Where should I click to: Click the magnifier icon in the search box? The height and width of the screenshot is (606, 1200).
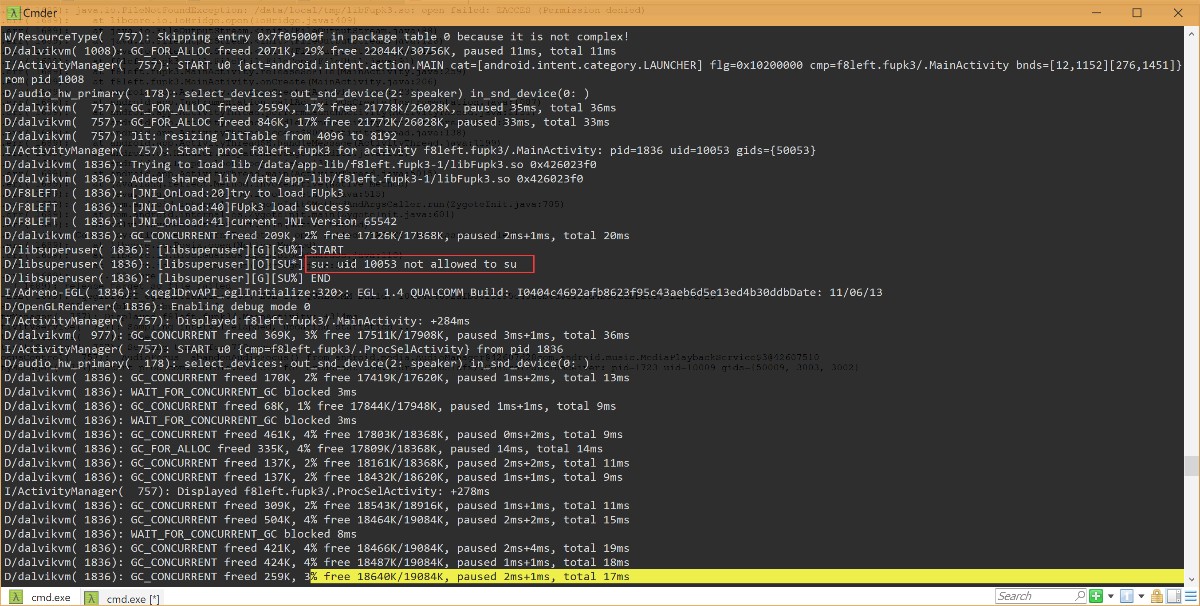pos(1078,597)
